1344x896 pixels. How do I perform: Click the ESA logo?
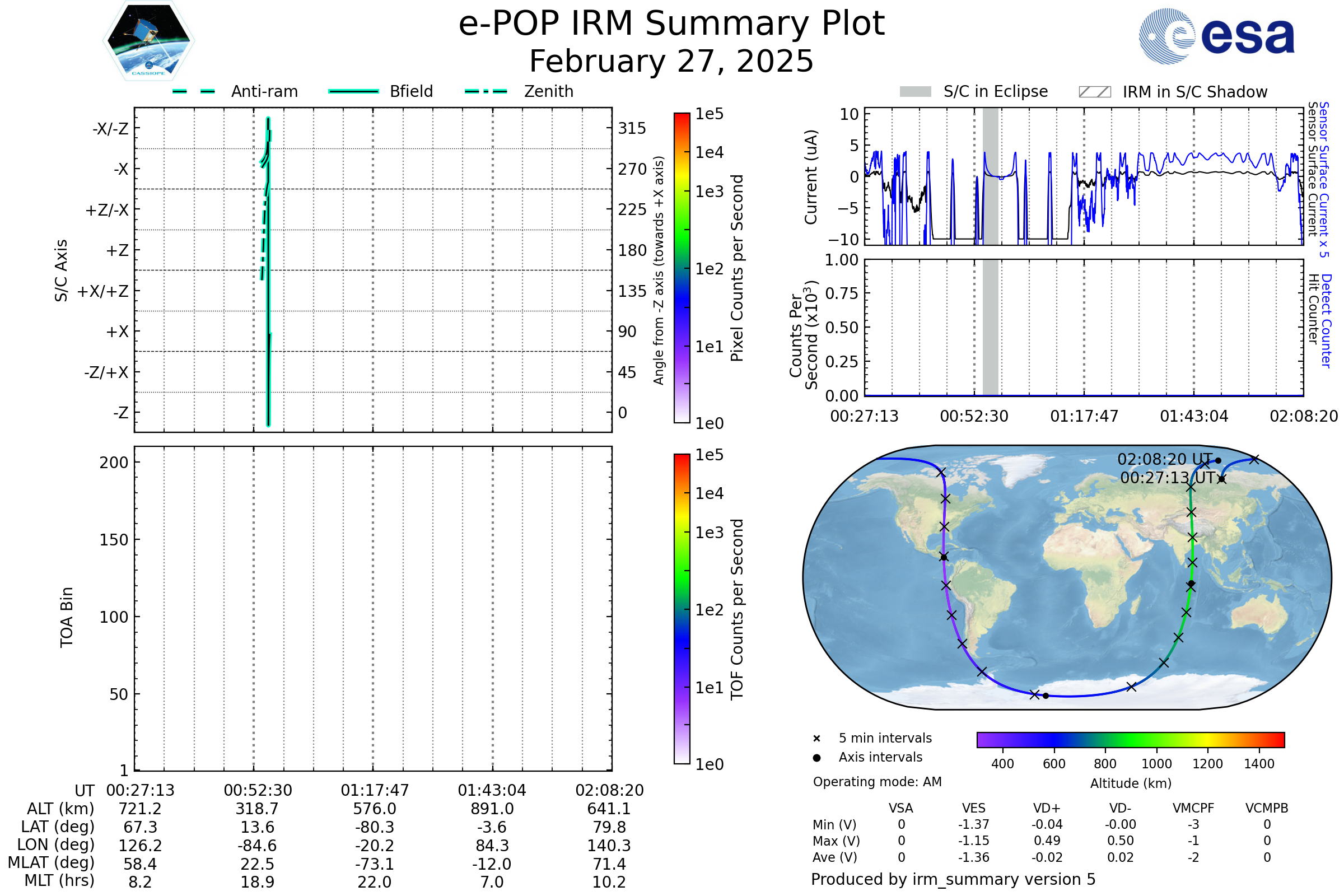click(1217, 36)
